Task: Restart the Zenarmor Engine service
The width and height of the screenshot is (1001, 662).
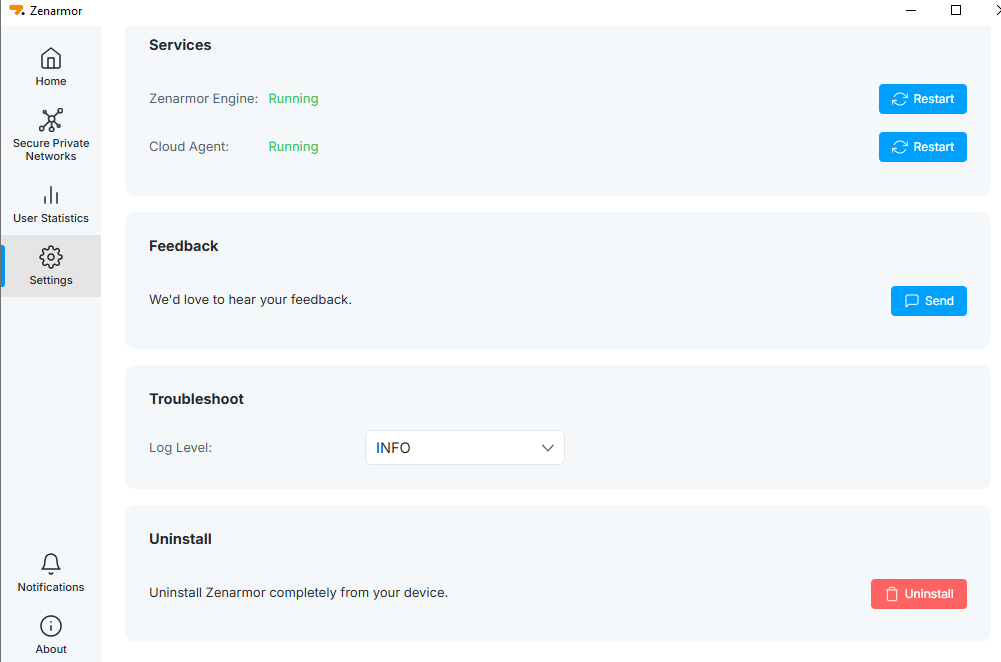Action: click(x=922, y=99)
